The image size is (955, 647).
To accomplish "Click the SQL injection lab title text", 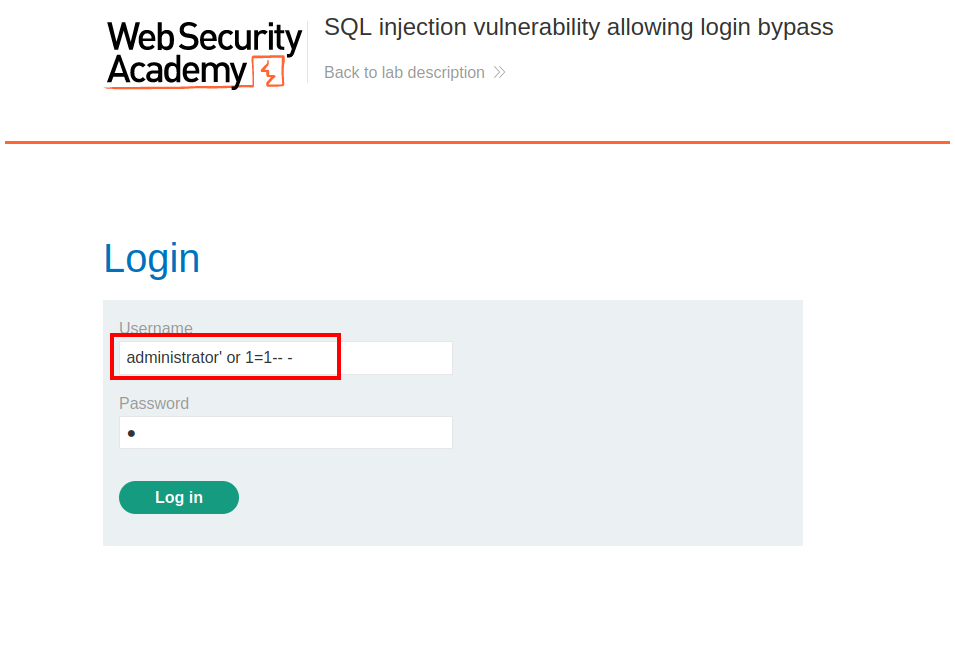I will click(x=578, y=27).
